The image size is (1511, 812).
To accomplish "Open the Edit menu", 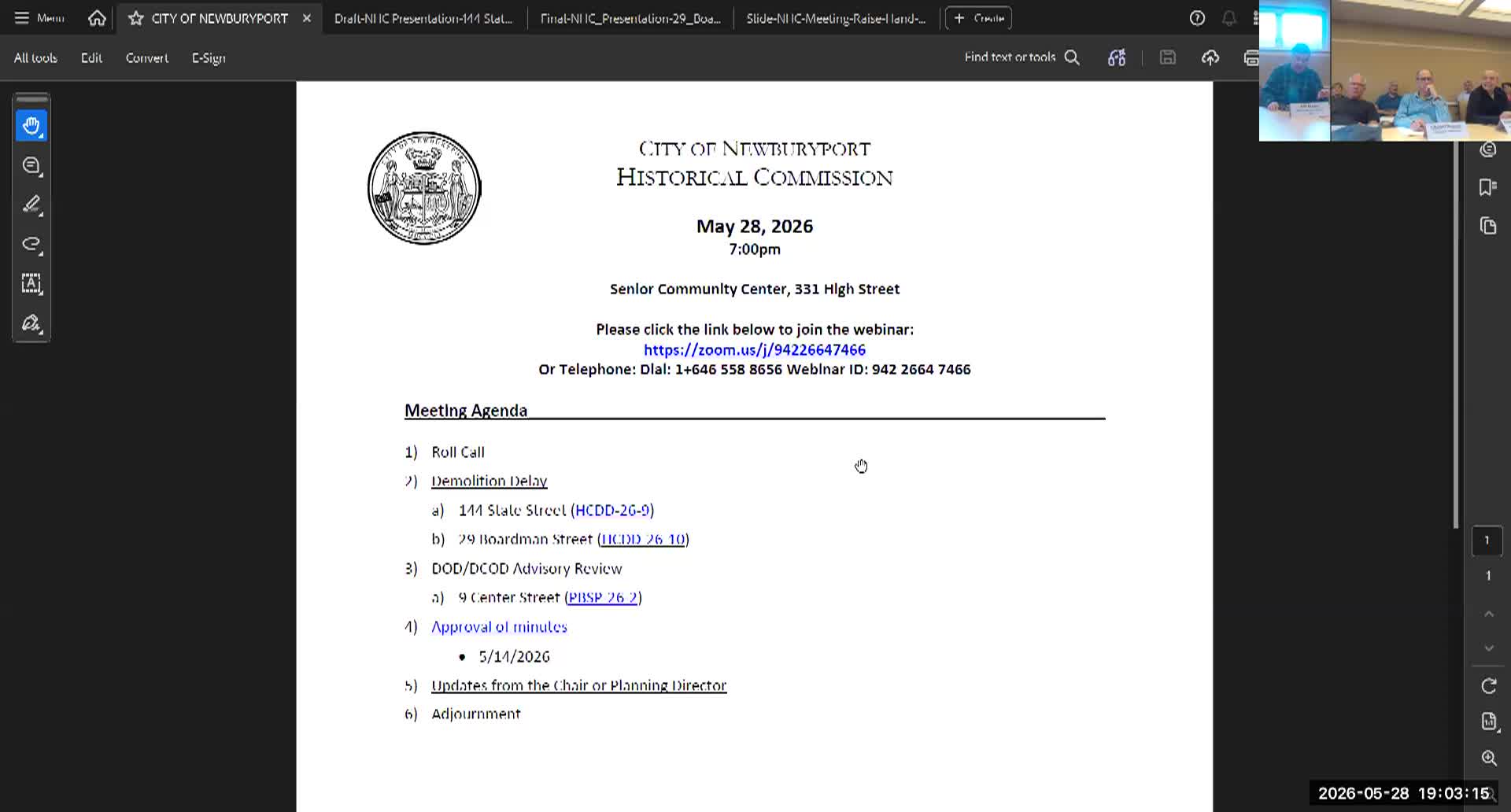I will [91, 57].
